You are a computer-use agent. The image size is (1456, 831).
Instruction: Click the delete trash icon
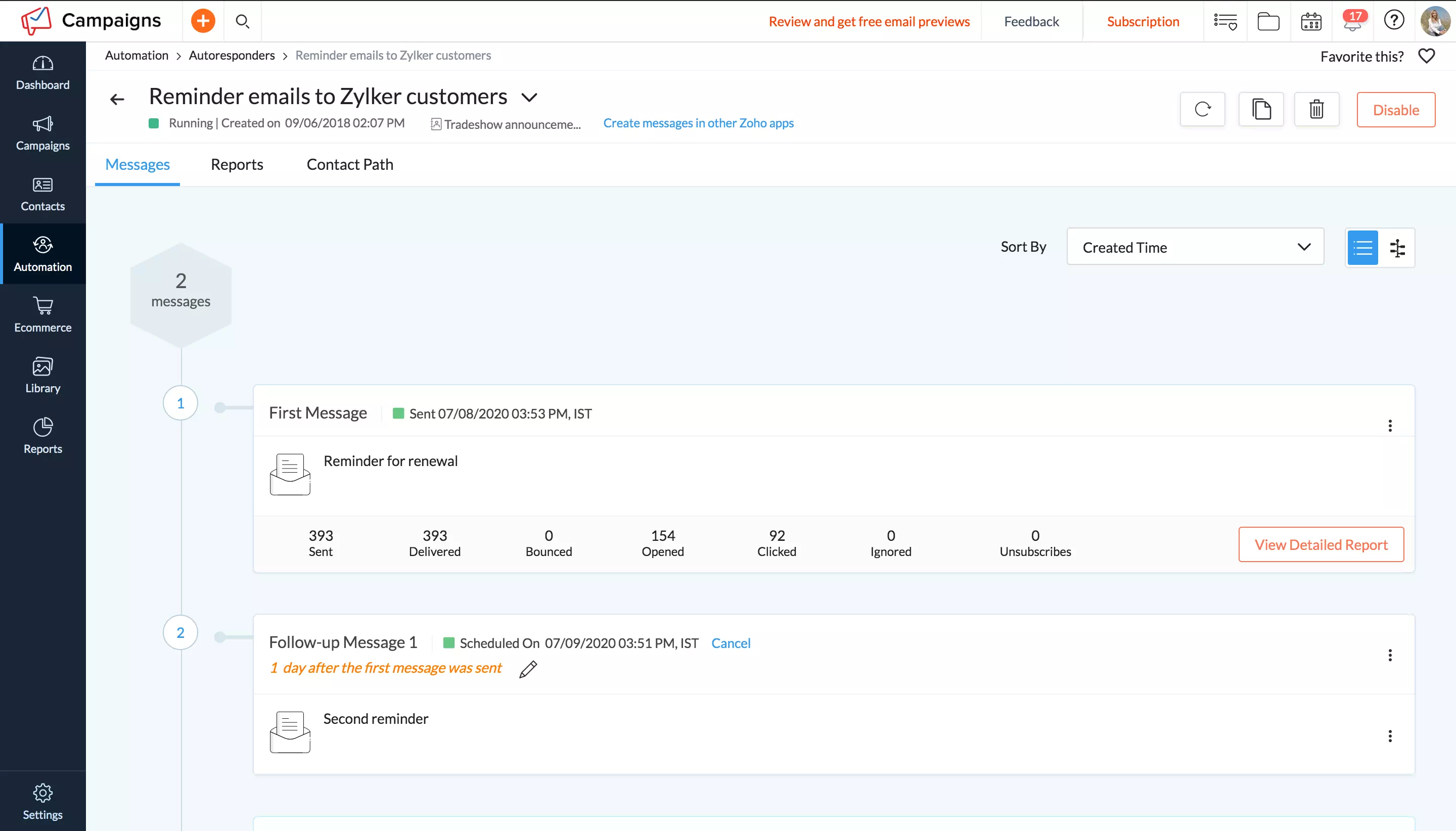(x=1317, y=109)
